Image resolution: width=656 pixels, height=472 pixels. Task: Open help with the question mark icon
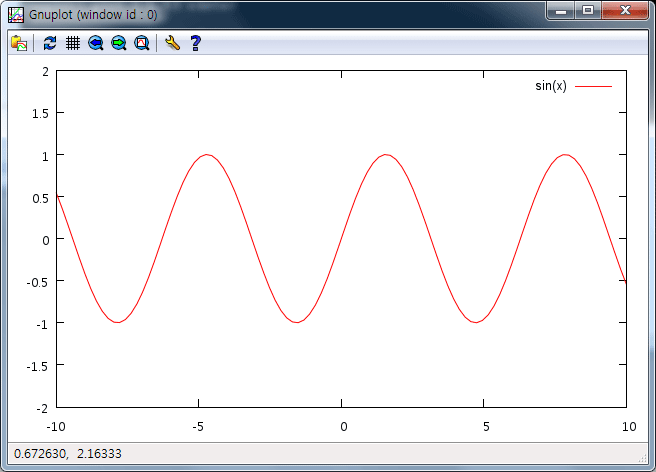tap(195, 43)
